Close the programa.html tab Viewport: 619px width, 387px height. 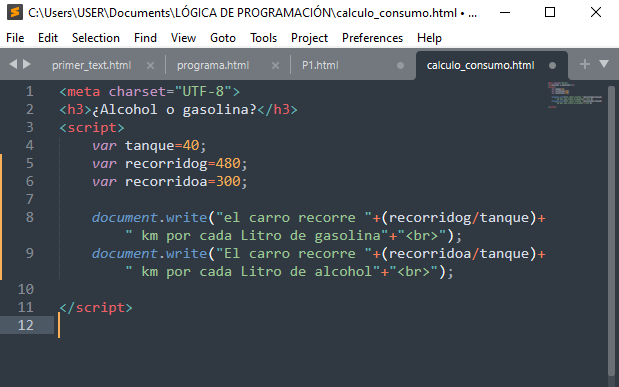pyautogui.click(x=276, y=66)
